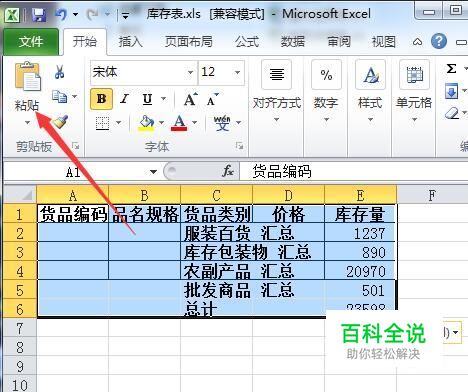
Task: Click the AutoSum sigma icon
Action: [x=451, y=69]
